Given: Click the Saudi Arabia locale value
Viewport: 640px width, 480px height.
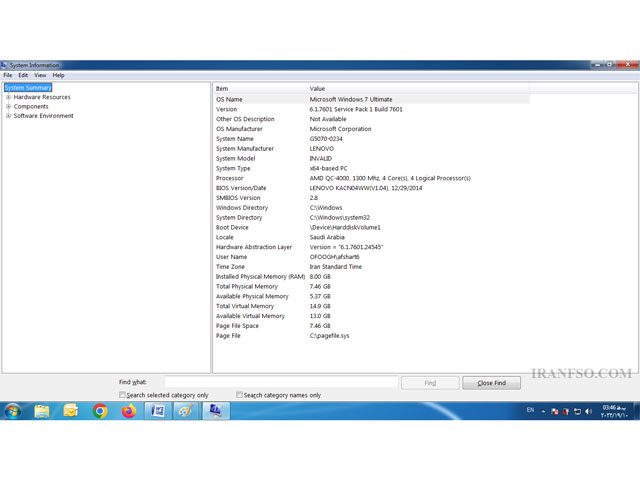Looking at the screenshot, I should click(x=327, y=237).
